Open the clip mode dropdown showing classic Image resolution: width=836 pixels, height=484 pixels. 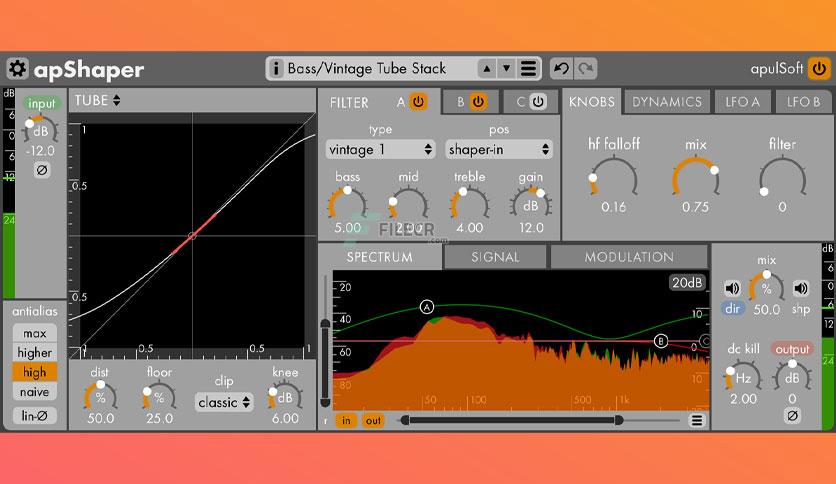pyautogui.click(x=224, y=402)
